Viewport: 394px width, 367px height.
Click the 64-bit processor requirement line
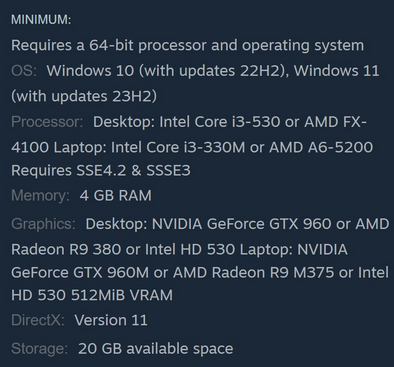(x=187, y=45)
